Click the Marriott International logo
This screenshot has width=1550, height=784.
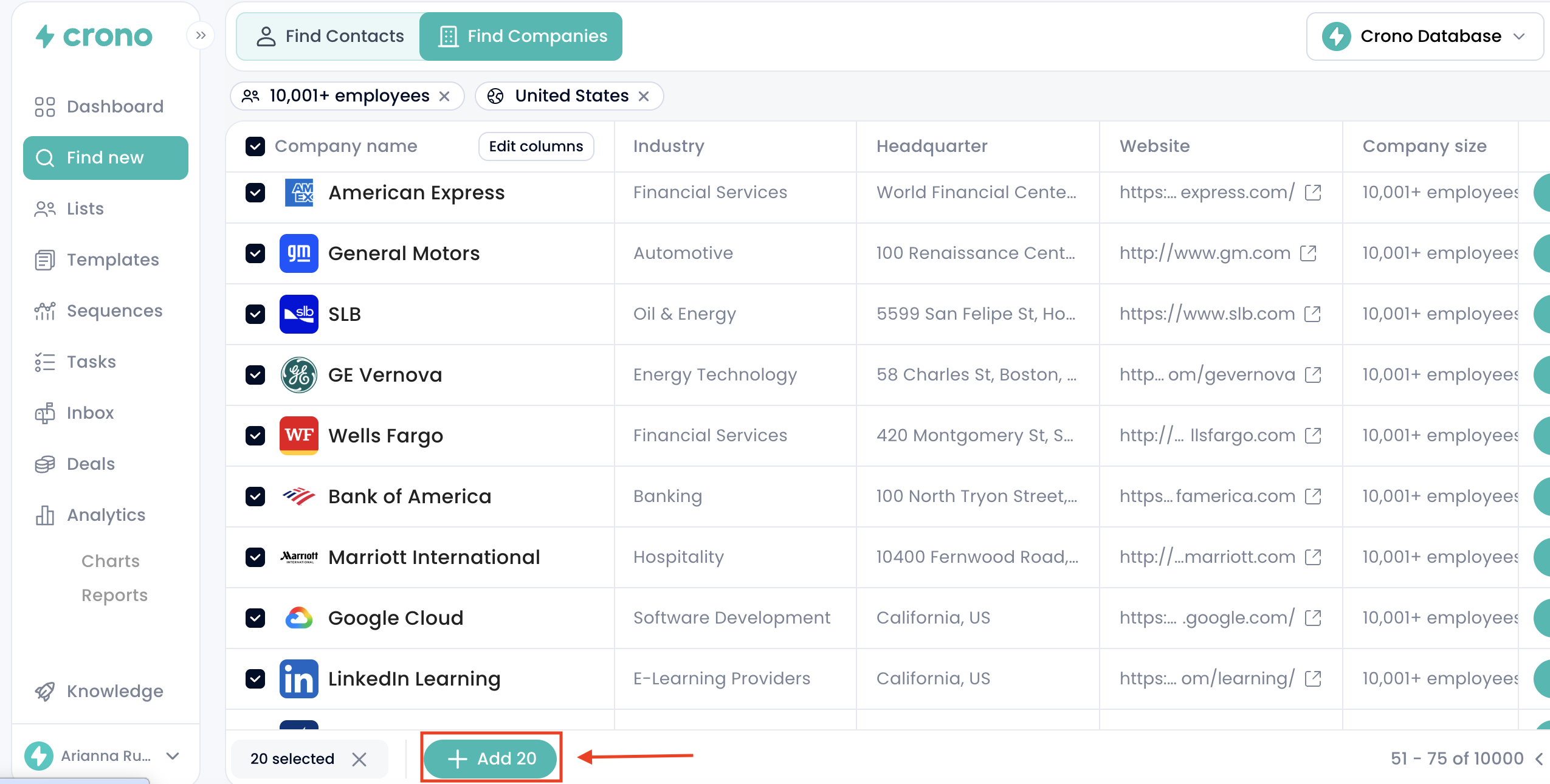click(299, 557)
